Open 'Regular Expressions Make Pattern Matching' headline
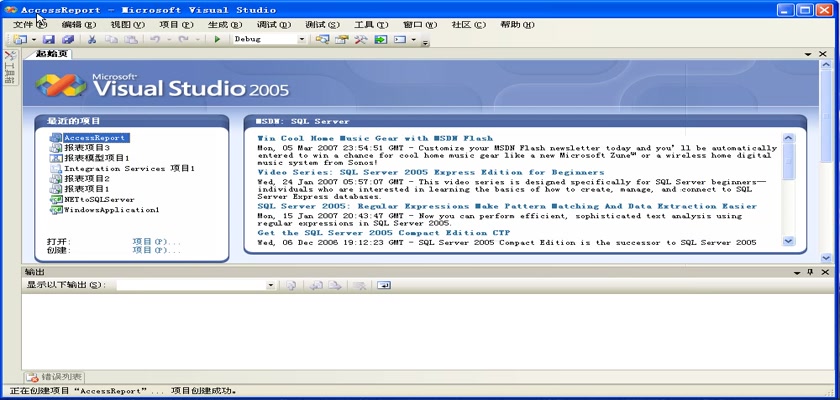Screen dimensions: 840x400 click(507, 206)
